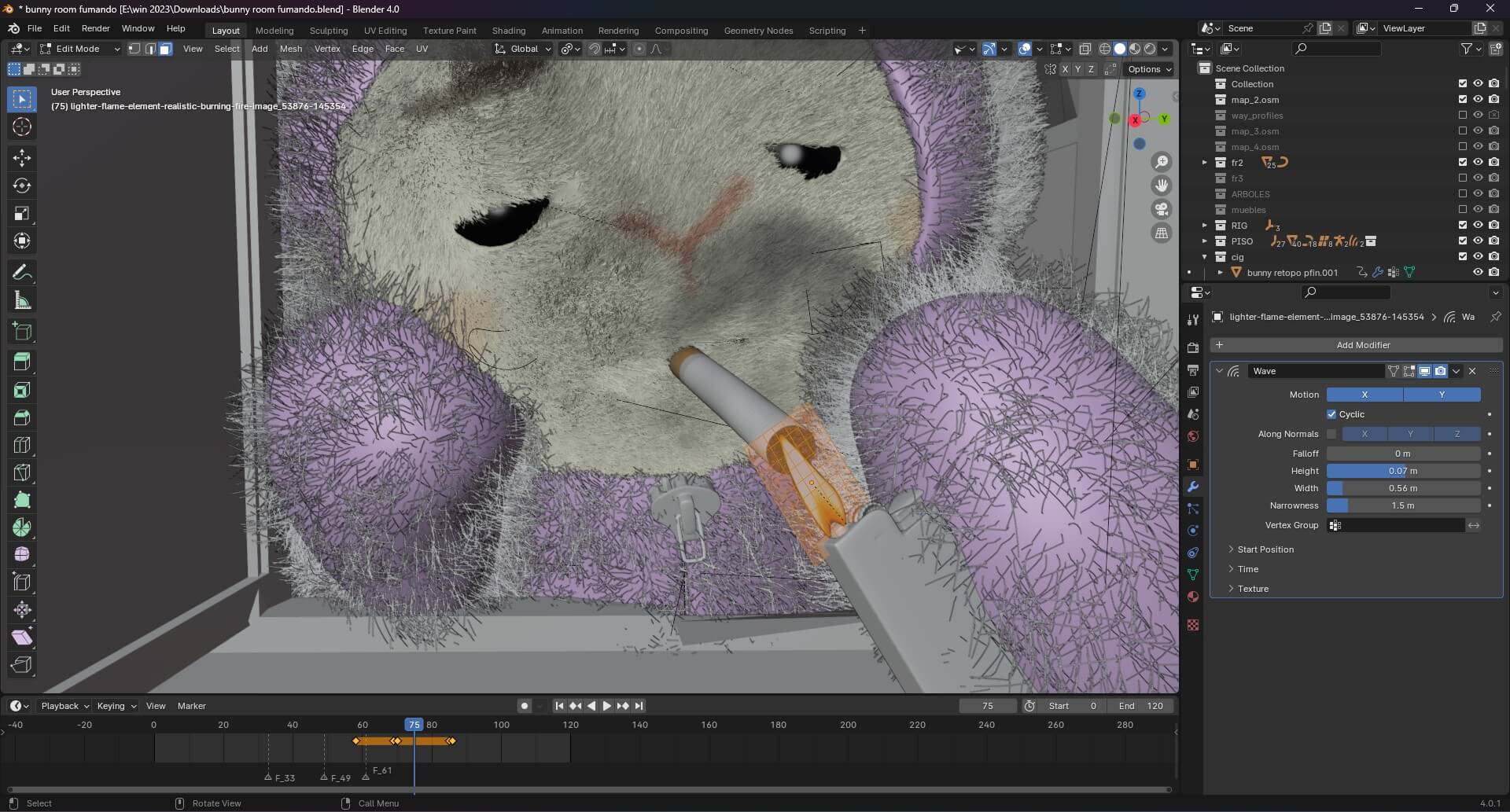Viewport: 1510px width, 812px height.
Task: Click the zoom viewport magnifier icon
Action: (x=1162, y=162)
